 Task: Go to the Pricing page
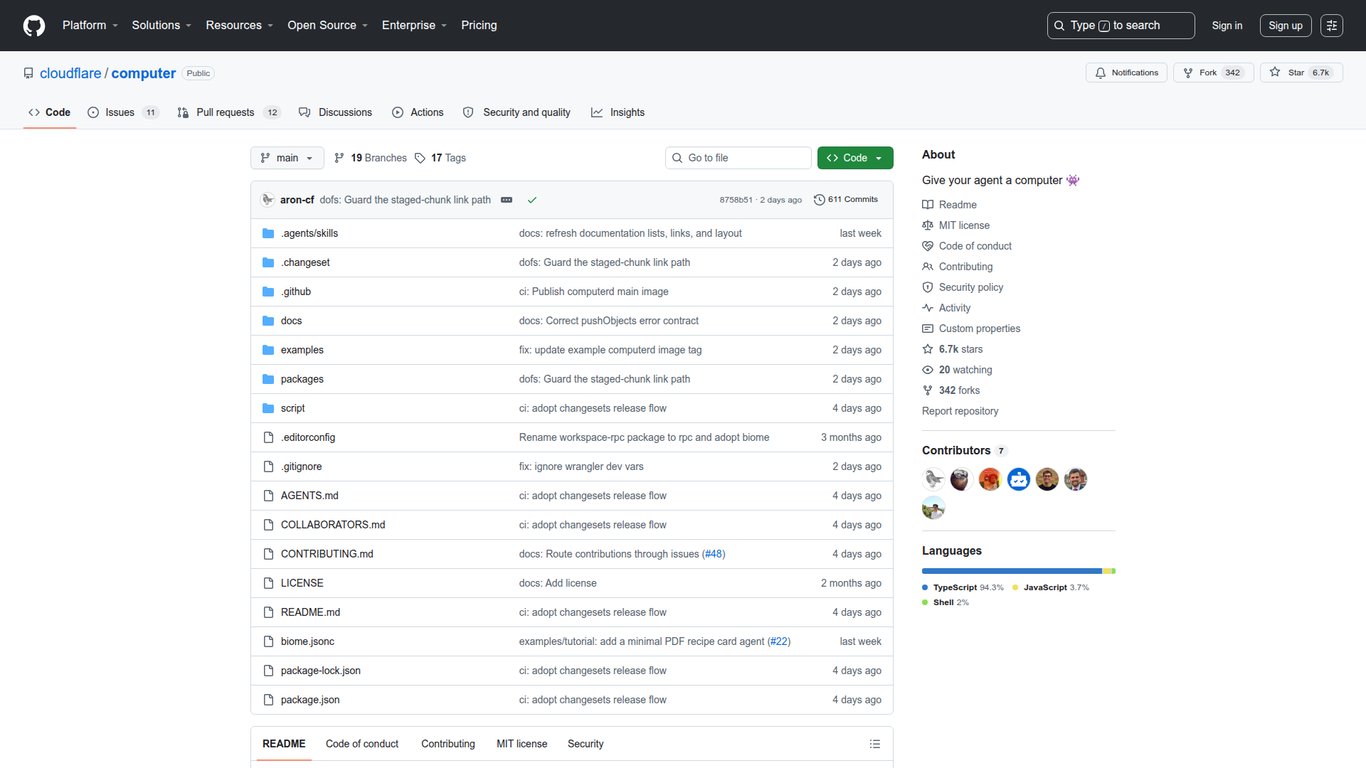click(479, 25)
